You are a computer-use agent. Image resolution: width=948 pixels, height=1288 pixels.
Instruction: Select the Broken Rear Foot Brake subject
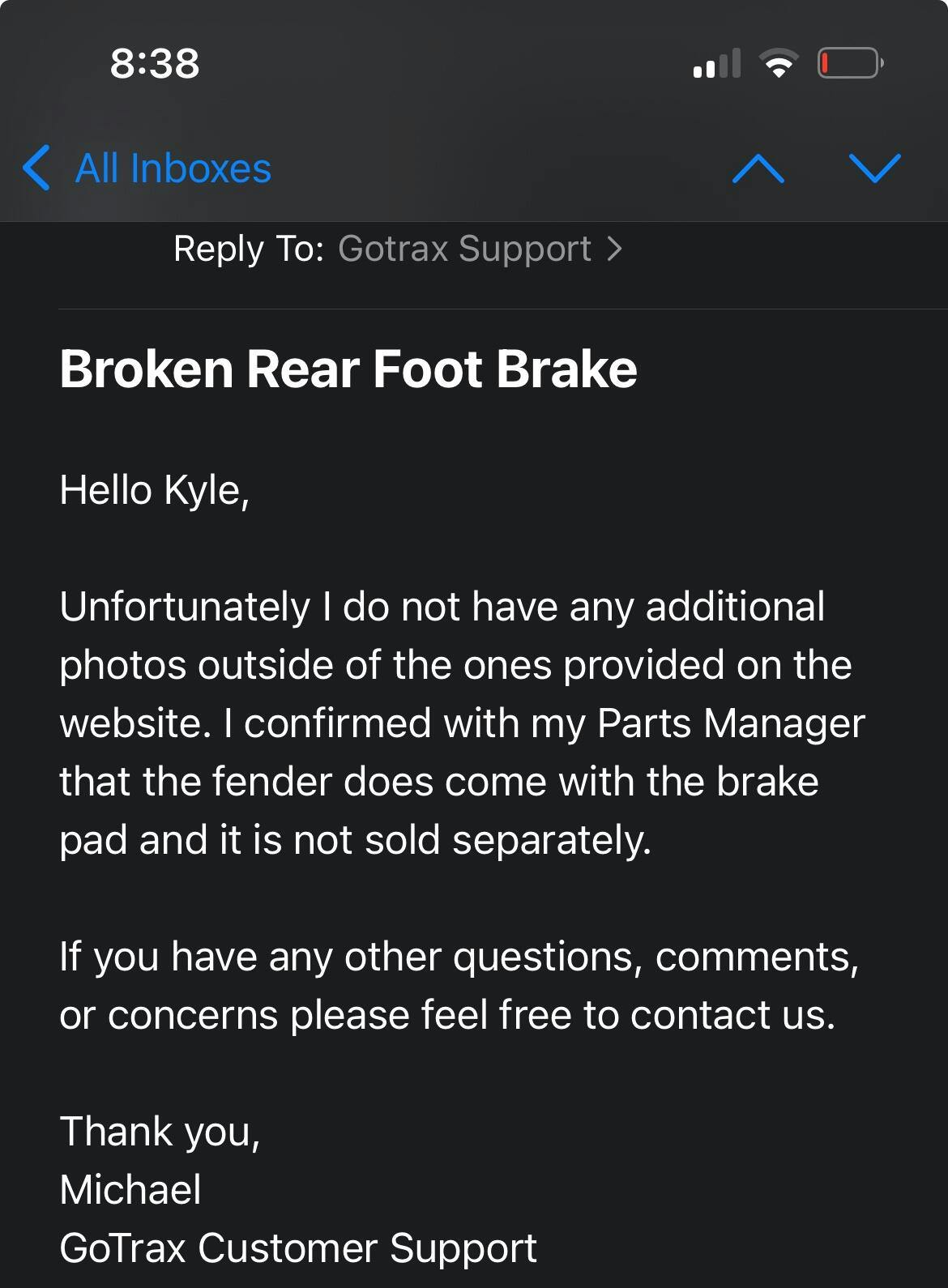coord(348,369)
